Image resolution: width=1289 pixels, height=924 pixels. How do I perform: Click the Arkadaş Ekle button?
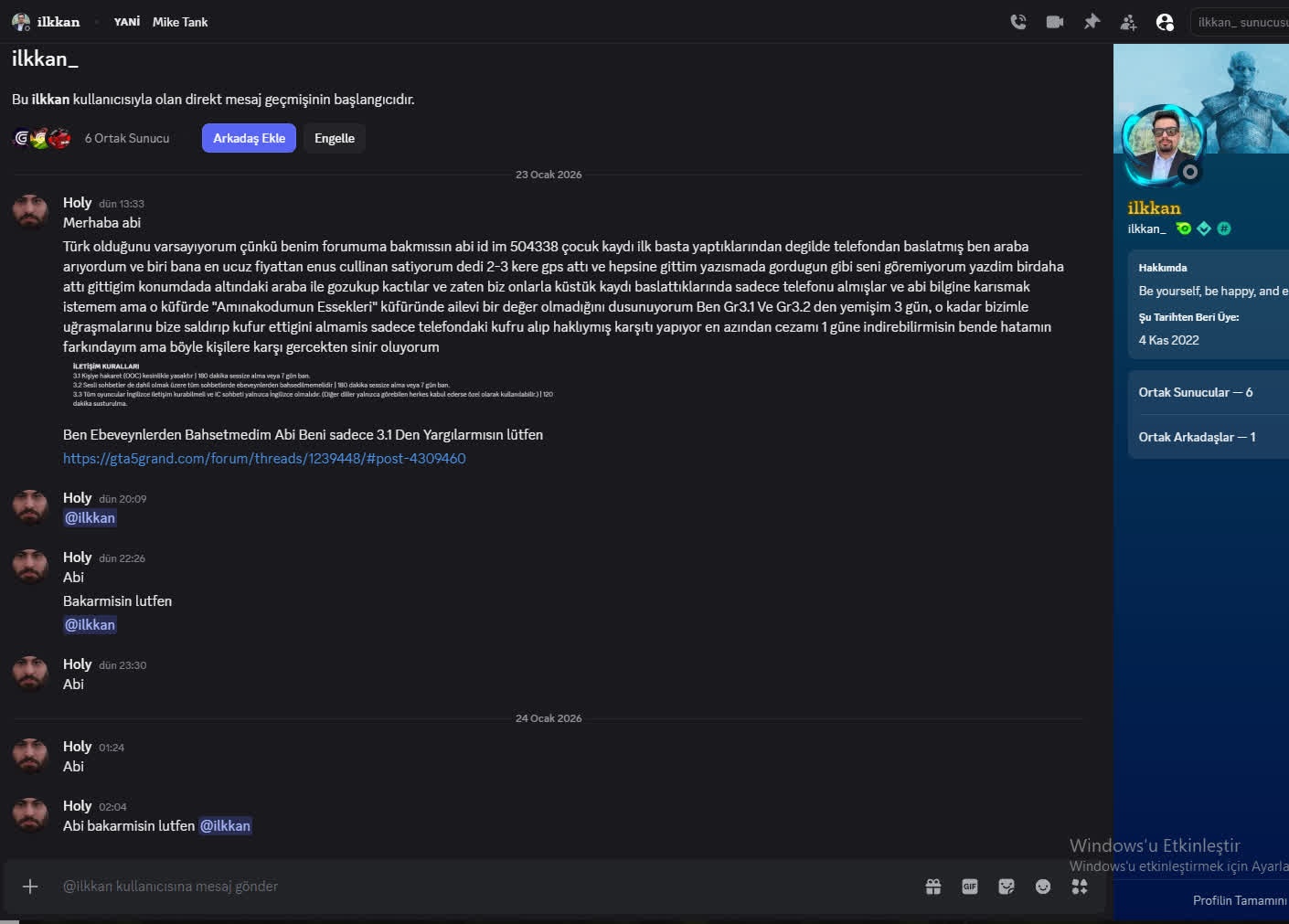tap(248, 137)
